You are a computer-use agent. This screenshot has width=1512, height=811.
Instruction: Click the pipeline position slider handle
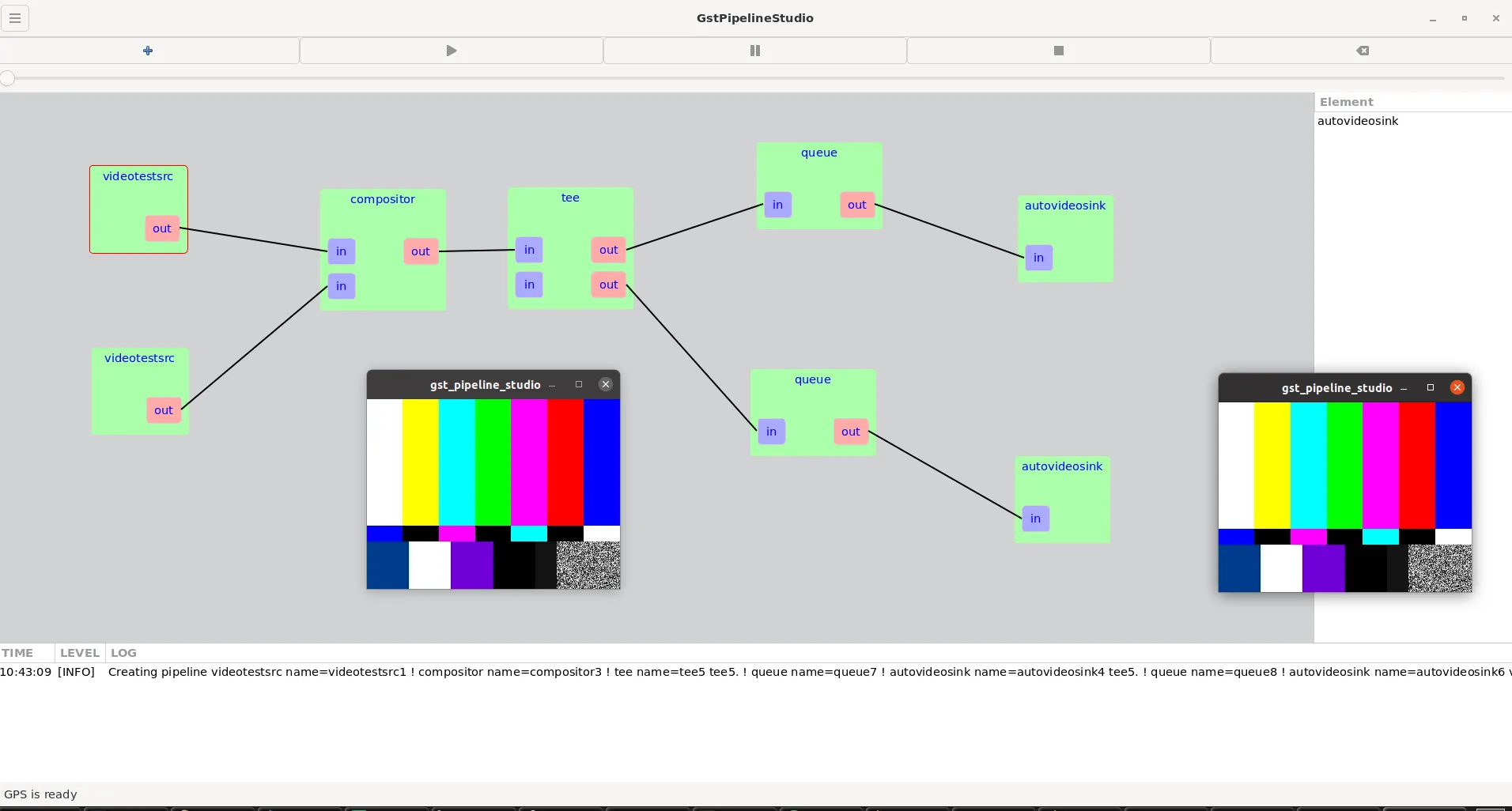[8, 78]
